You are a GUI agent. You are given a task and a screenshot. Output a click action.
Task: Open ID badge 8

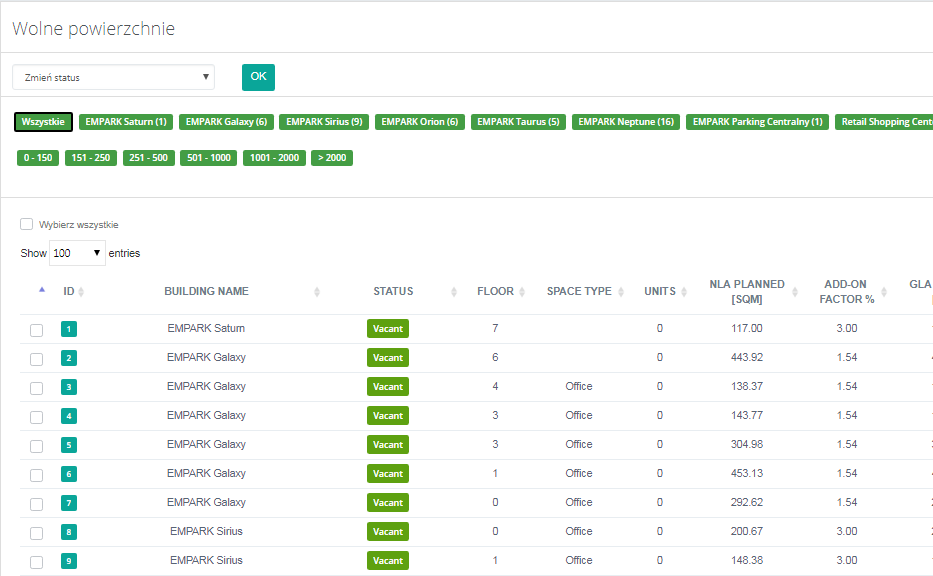coord(69,532)
